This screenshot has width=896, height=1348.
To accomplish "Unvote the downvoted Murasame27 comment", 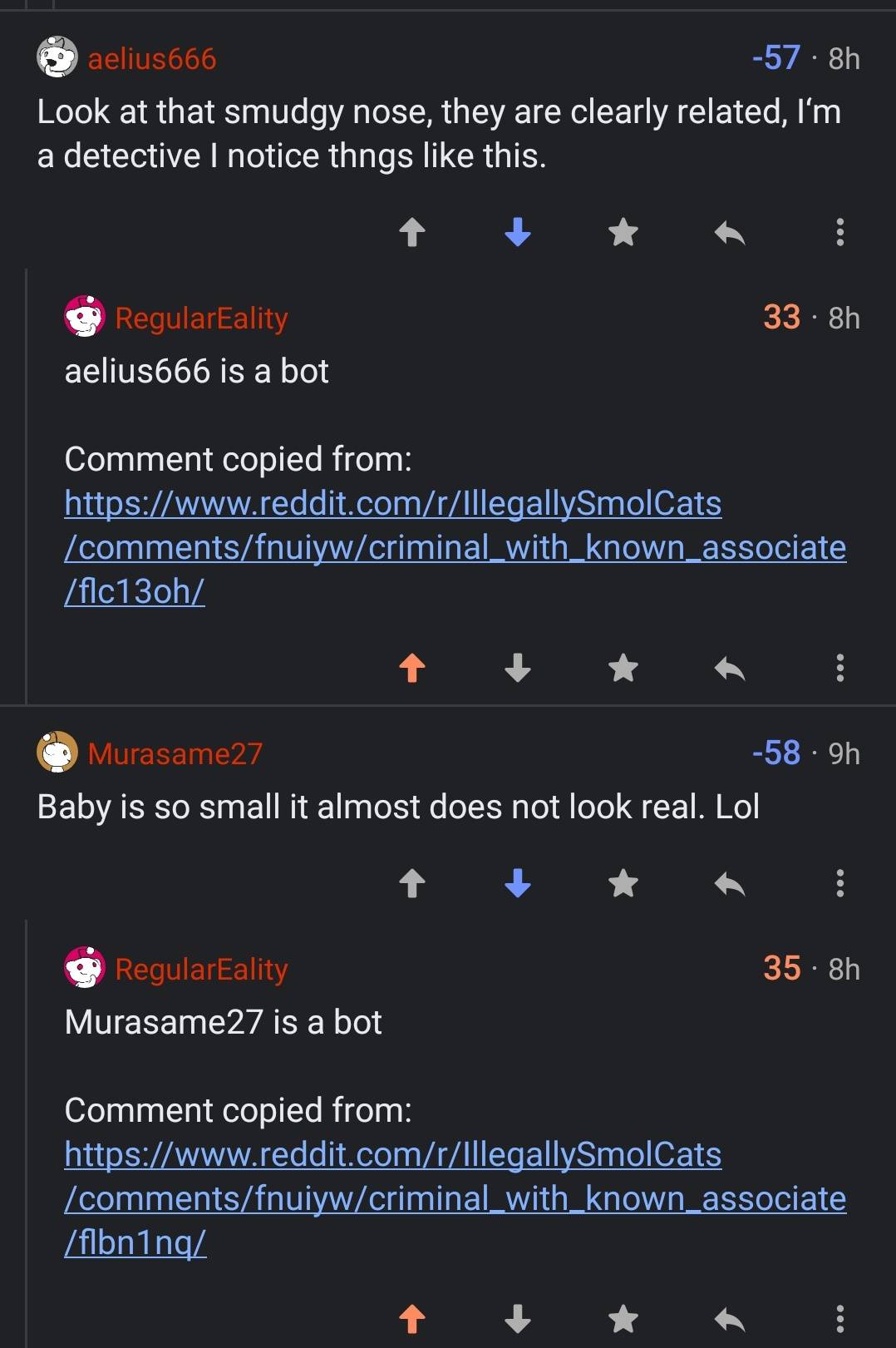I will click(518, 884).
